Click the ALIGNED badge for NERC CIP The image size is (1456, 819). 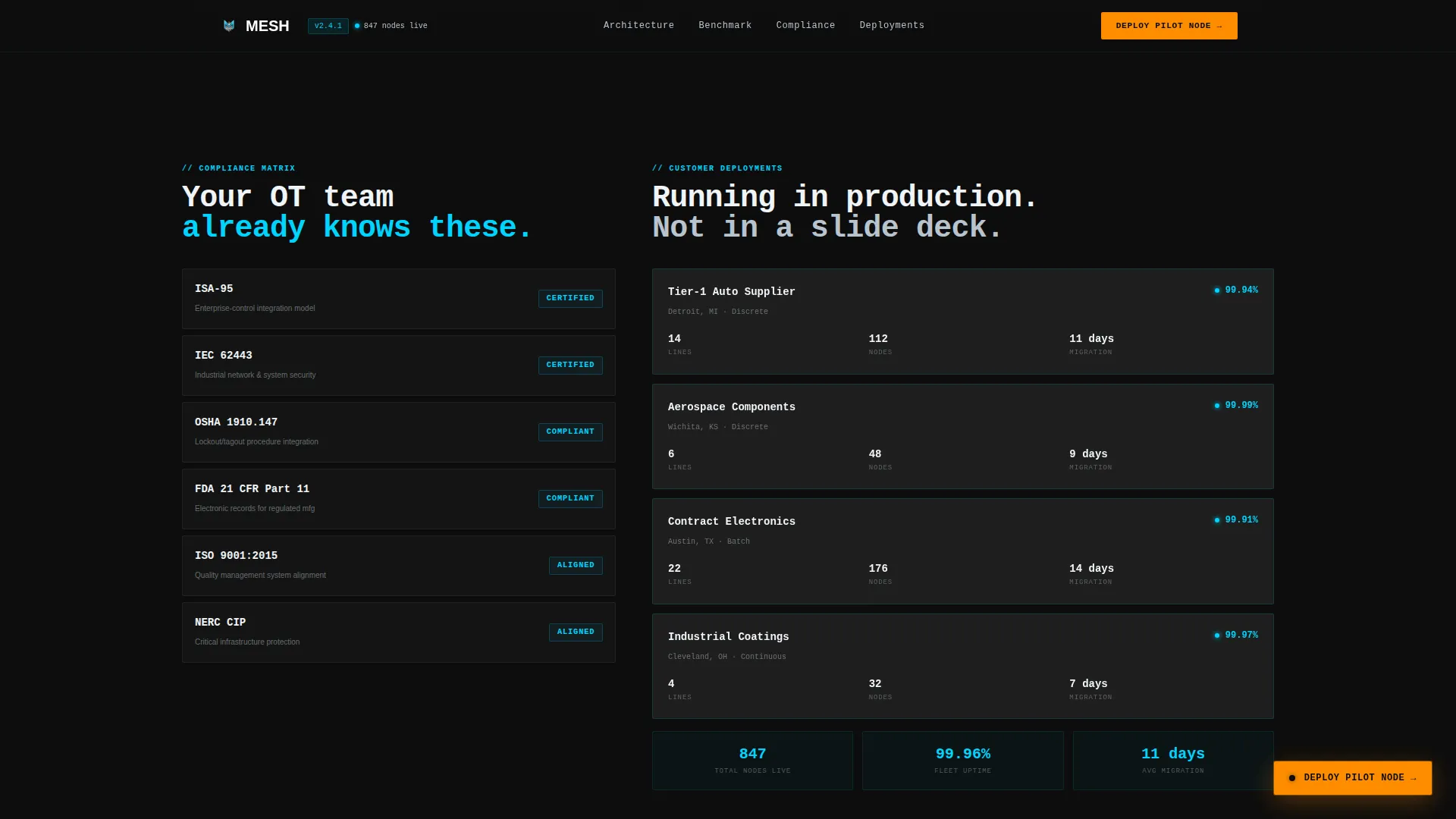[576, 632]
